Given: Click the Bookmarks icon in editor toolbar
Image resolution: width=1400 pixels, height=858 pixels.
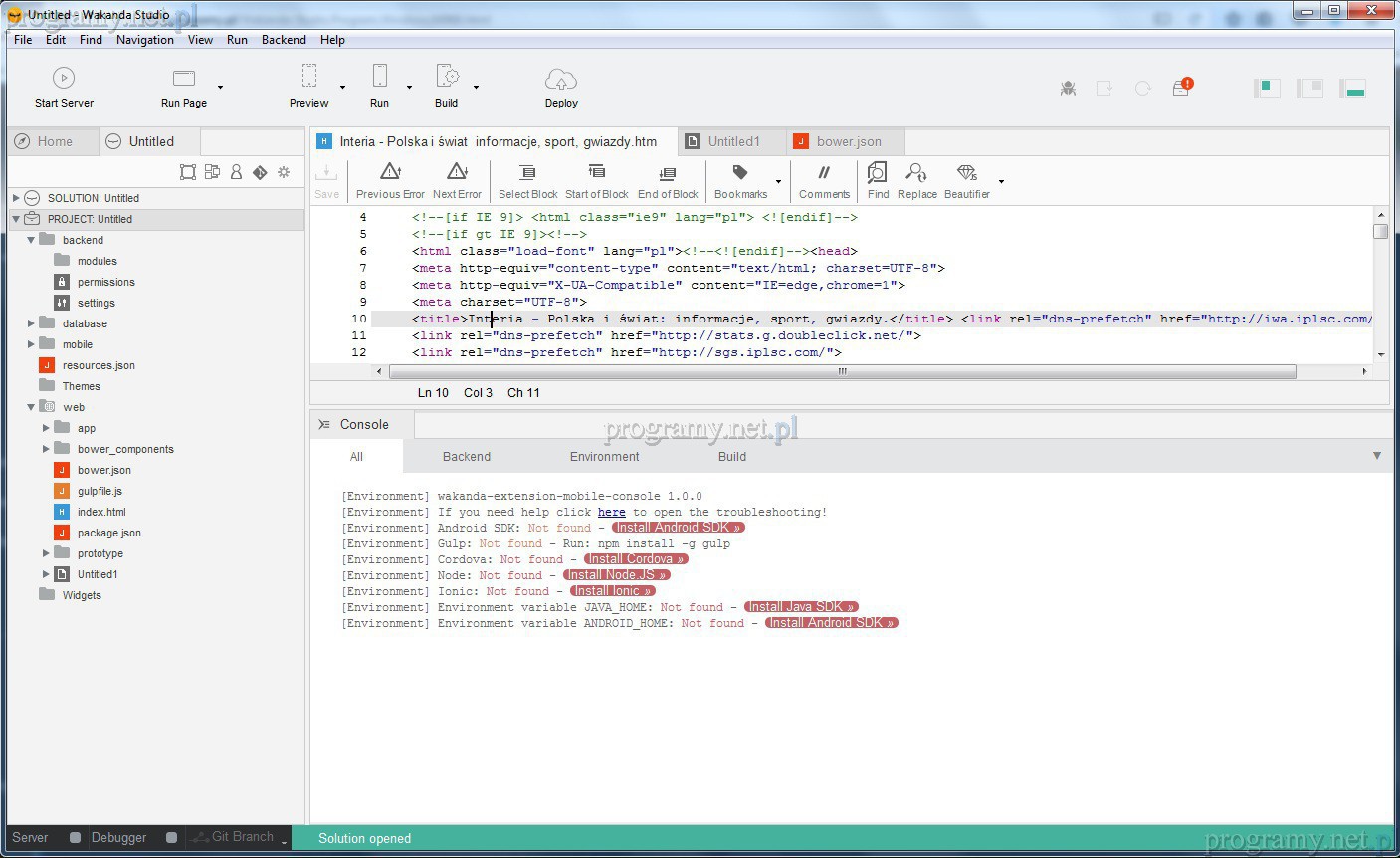Looking at the screenshot, I should (x=740, y=174).
